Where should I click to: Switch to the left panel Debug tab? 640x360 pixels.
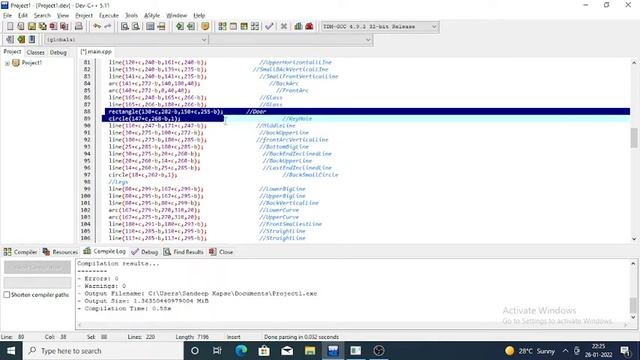tap(58, 52)
